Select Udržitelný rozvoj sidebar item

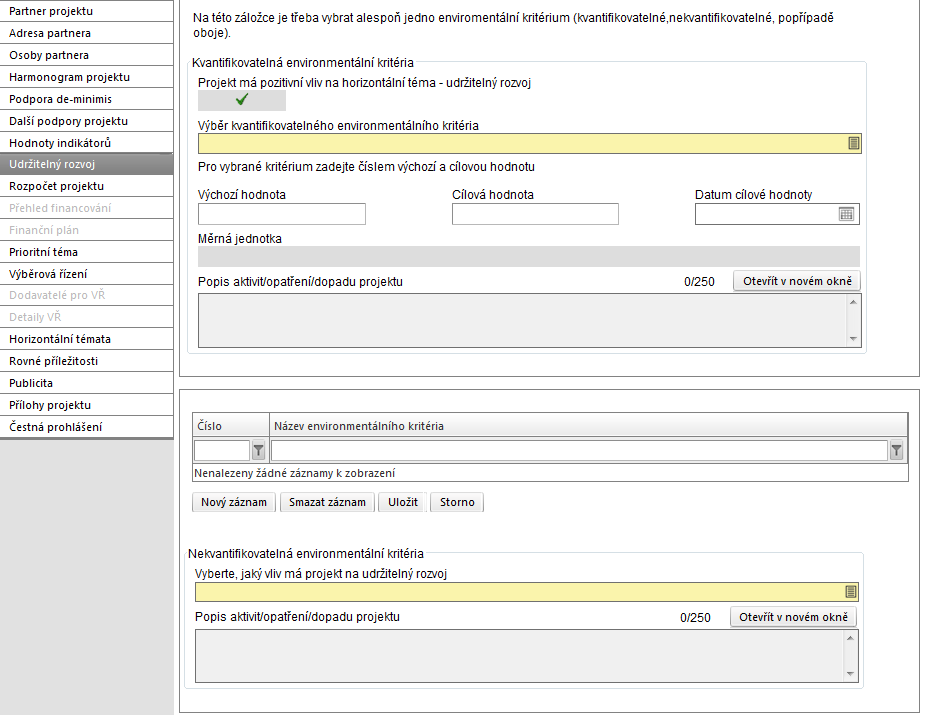pos(87,164)
